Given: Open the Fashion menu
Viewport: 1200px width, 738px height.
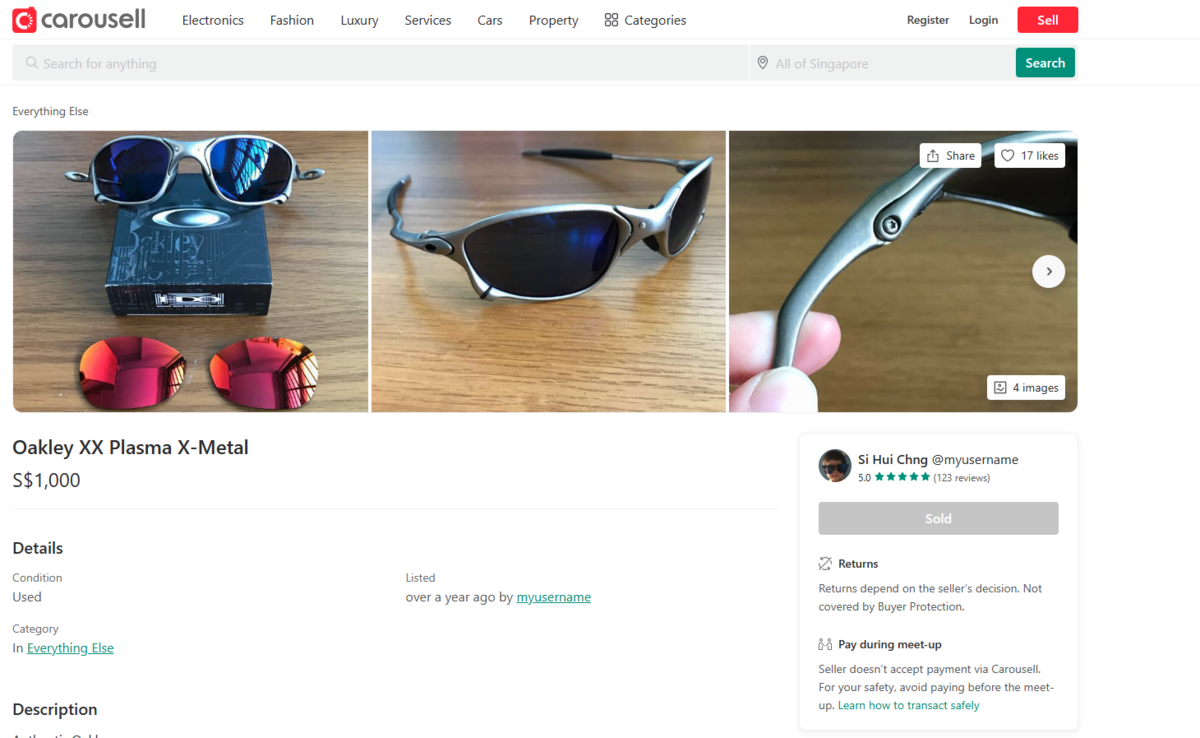Looking at the screenshot, I should tap(292, 20).
